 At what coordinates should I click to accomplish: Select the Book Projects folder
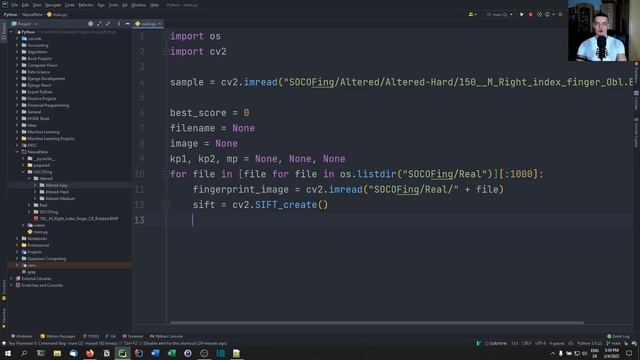click(x=39, y=58)
